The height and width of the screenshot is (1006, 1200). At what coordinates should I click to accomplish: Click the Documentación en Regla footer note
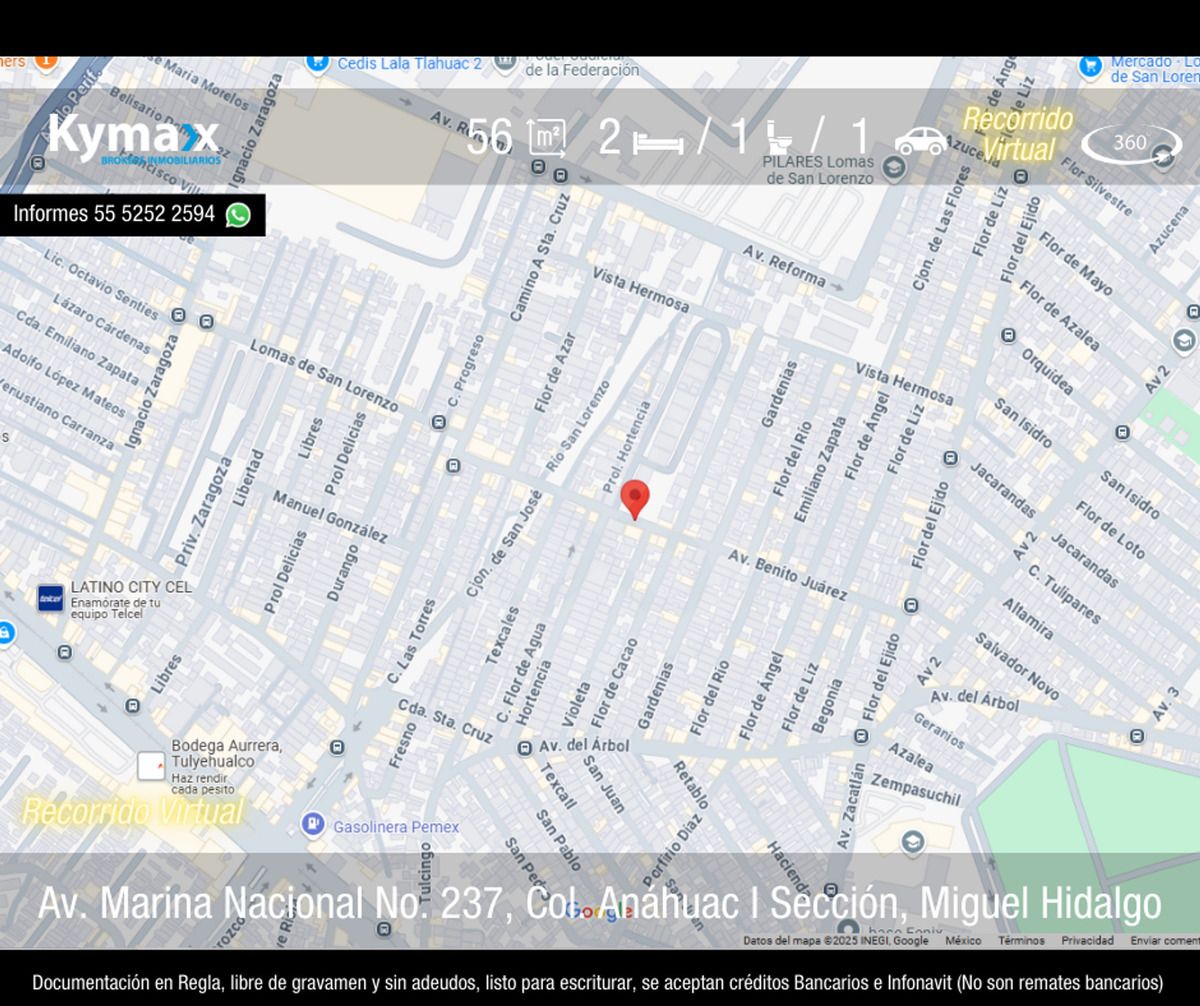pos(600,982)
